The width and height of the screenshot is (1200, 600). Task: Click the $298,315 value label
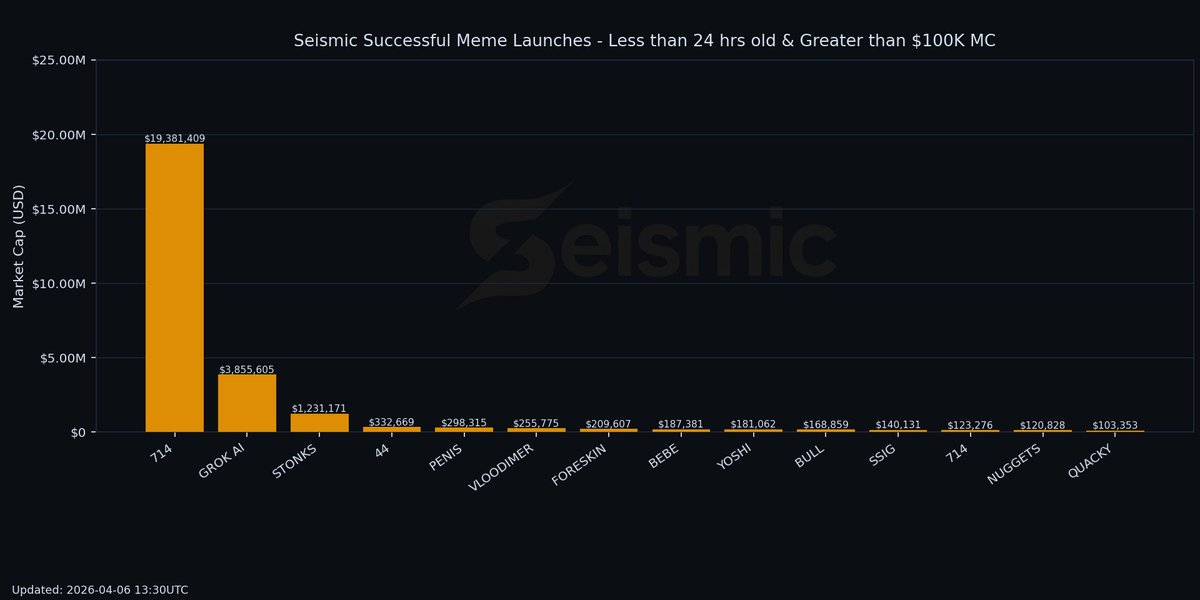(464, 423)
